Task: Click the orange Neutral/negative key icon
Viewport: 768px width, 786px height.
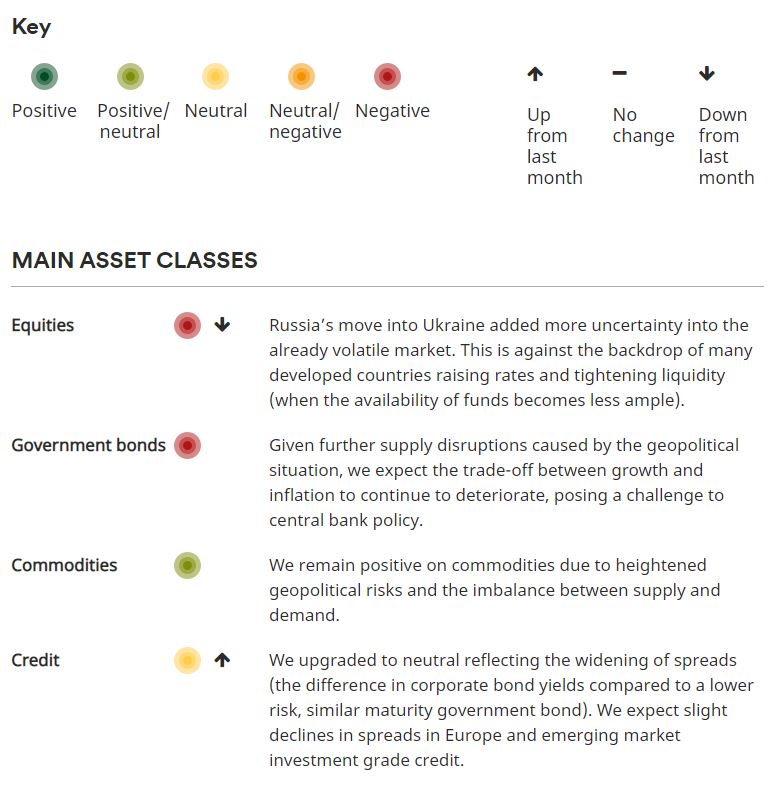Action: (301, 76)
